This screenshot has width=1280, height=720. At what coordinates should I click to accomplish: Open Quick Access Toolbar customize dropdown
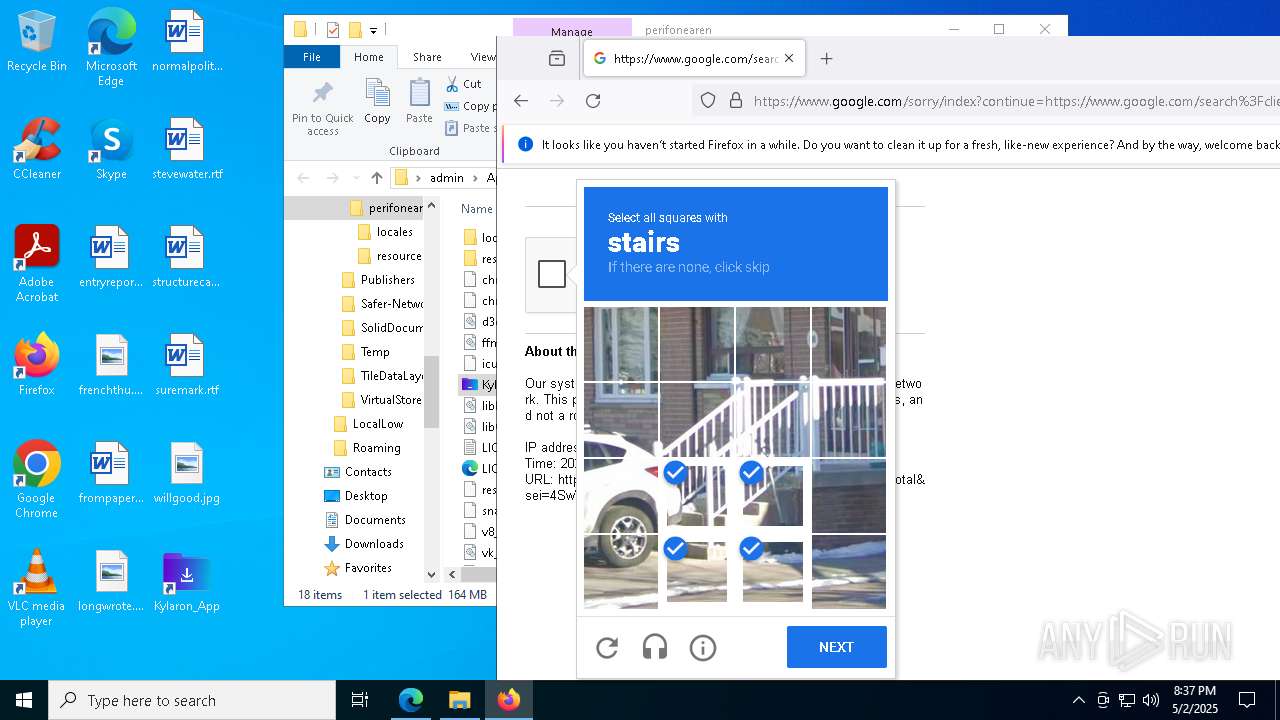(373, 31)
